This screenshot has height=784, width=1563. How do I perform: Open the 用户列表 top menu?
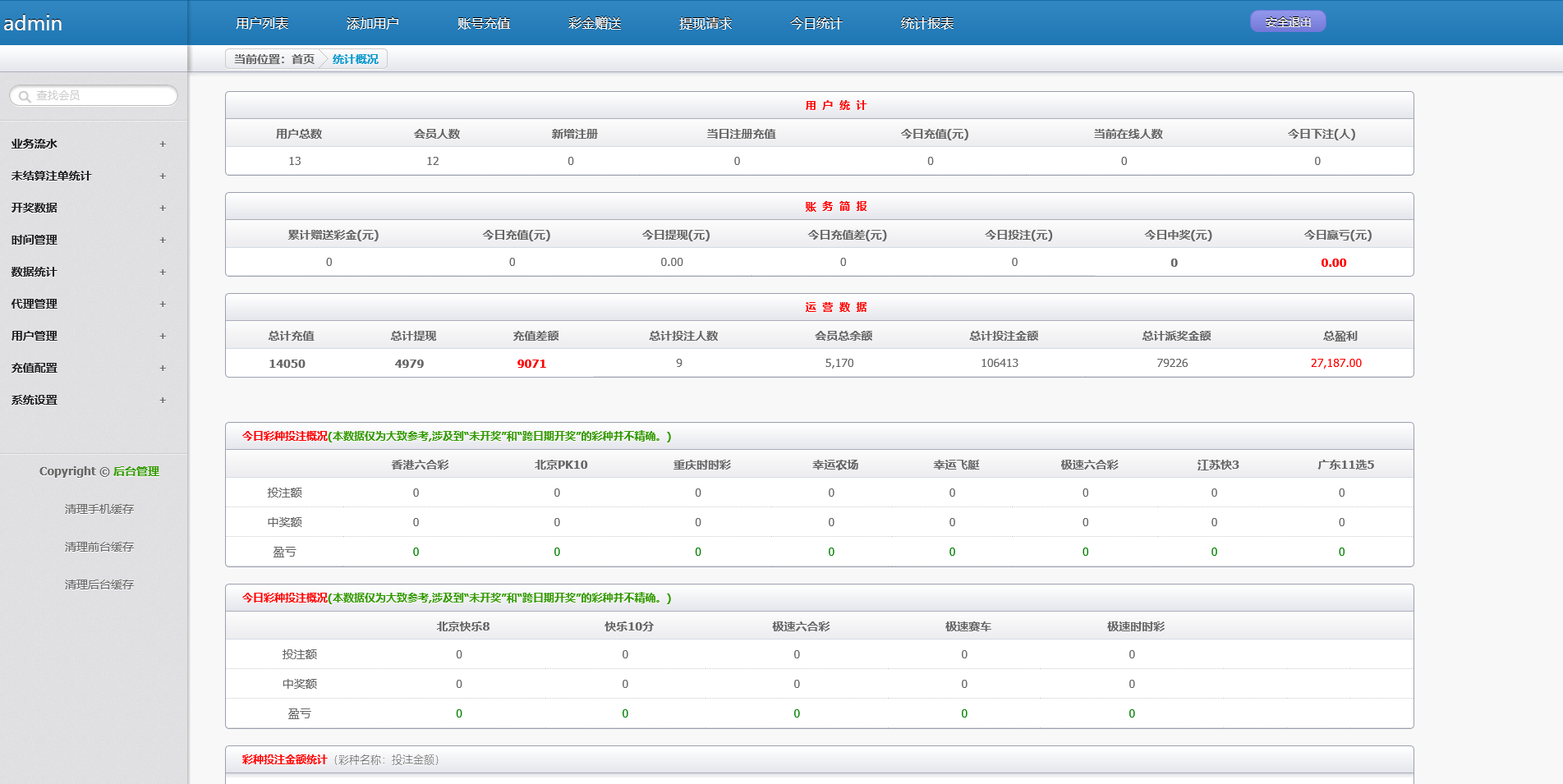click(x=262, y=24)
